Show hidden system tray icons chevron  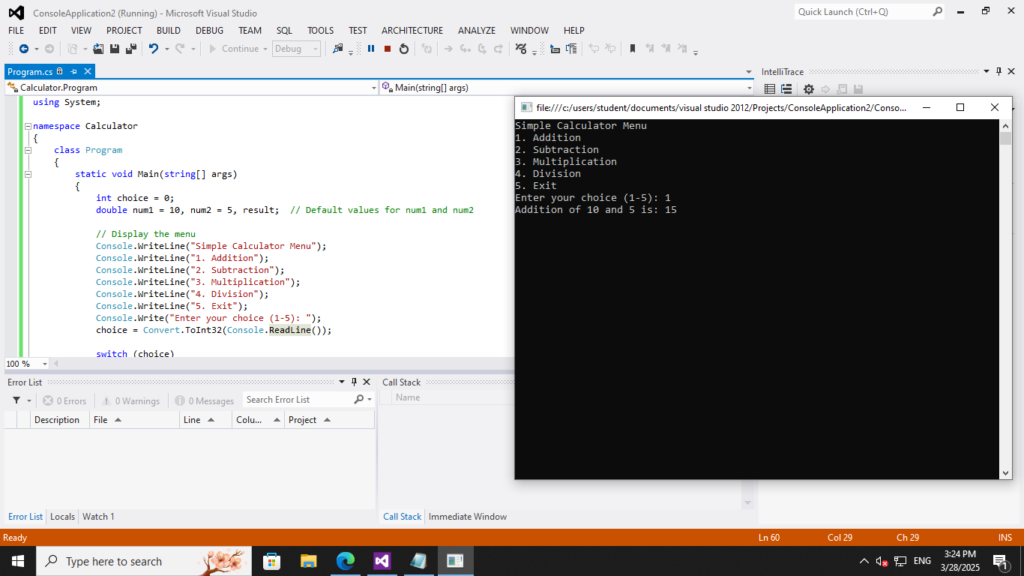tap(864, 561)
